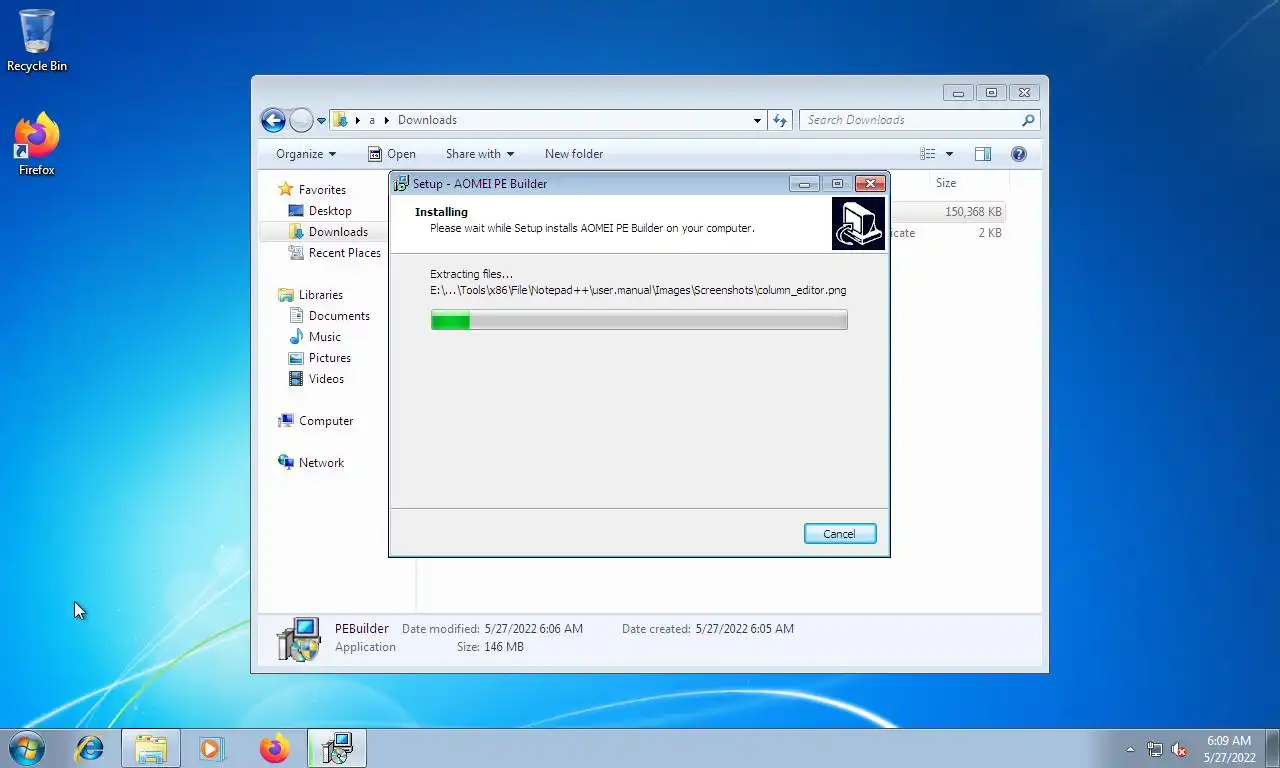Minimize the Setup installer window

pyautogui.click(x=804, y=184)
